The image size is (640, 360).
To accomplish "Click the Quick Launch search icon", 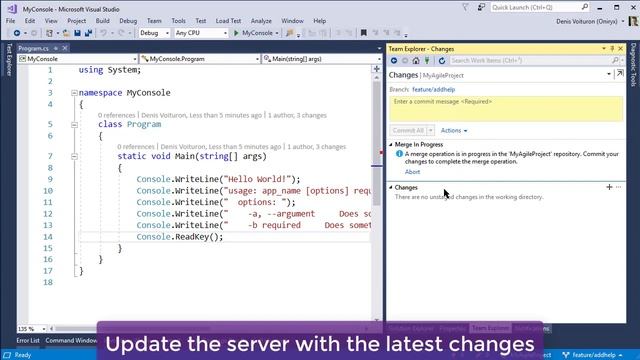I will click(x=585, y=7).
